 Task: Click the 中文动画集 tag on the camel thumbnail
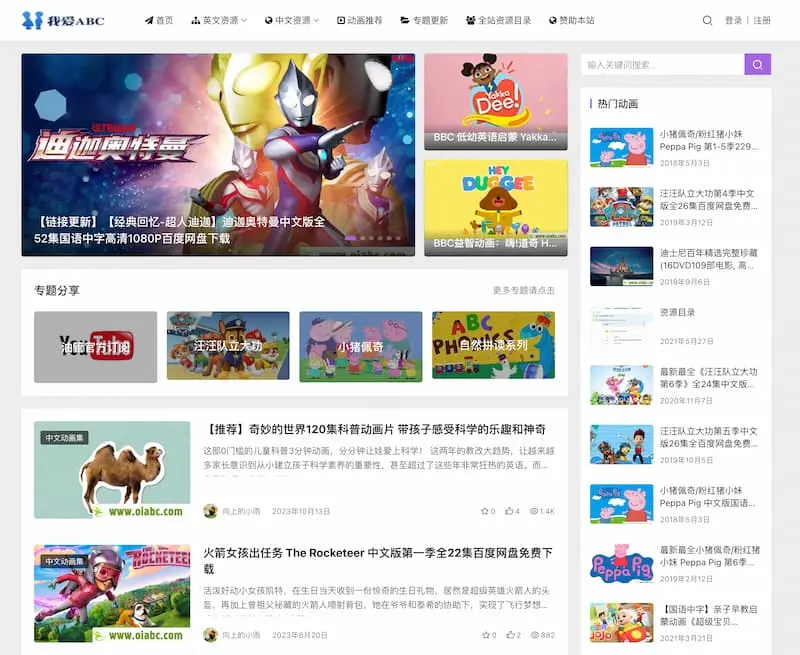click(64, 437)
